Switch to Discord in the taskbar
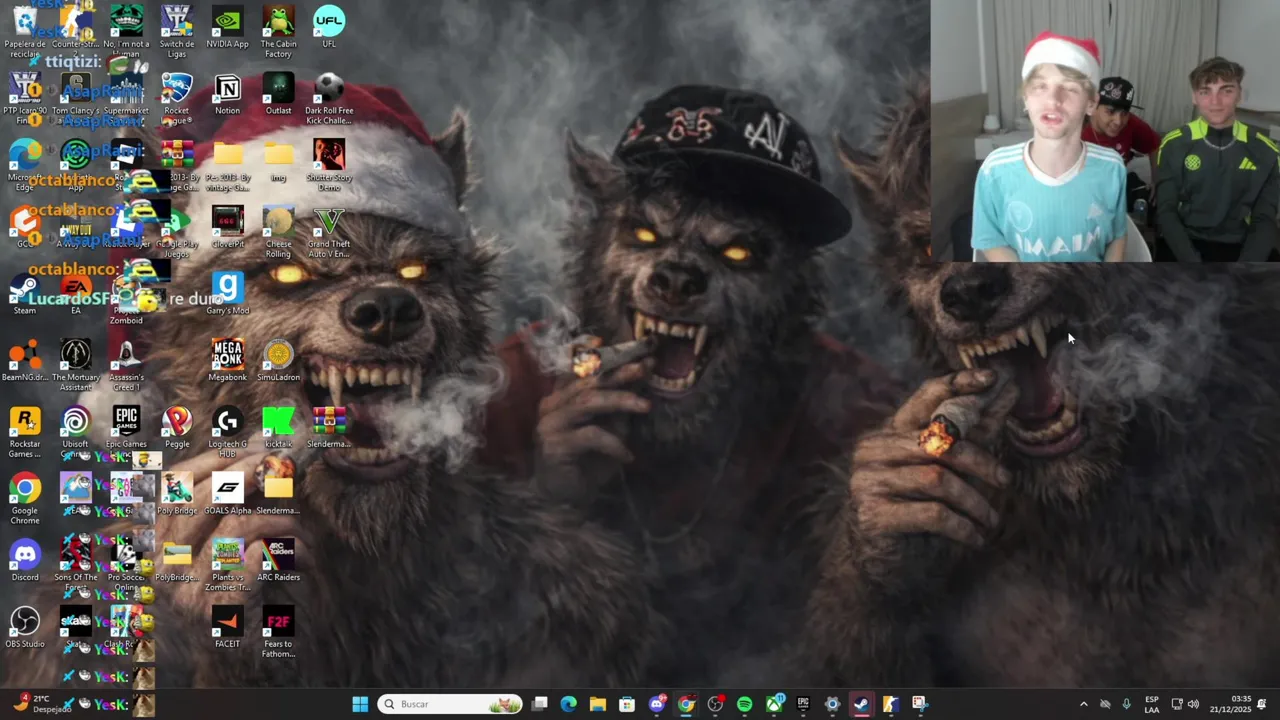Image resolution: width=1280 pixels, height=720 pixels. (656, 704)
